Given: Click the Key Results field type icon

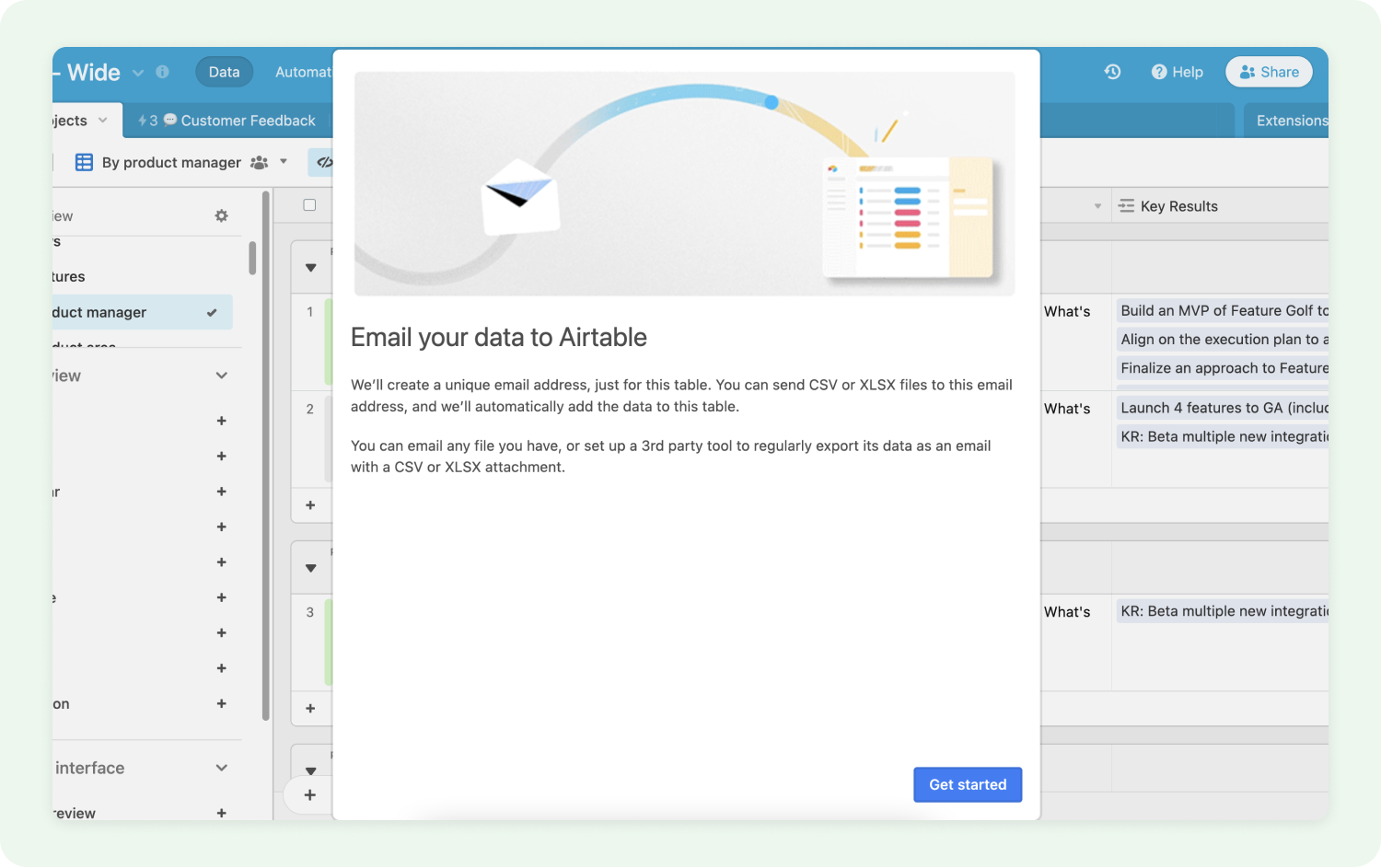Looking at the screenshot, I should coord(1126,206).
